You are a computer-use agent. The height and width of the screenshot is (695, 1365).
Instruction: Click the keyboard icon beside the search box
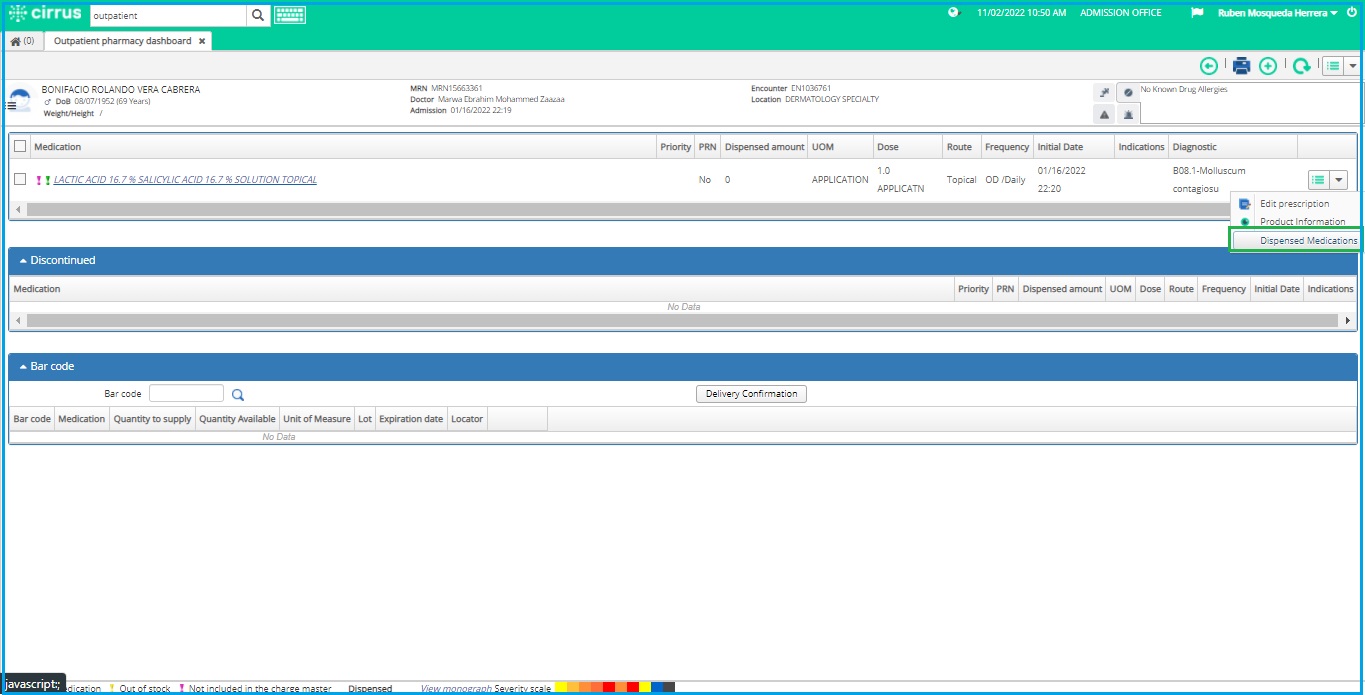[289, 15]
